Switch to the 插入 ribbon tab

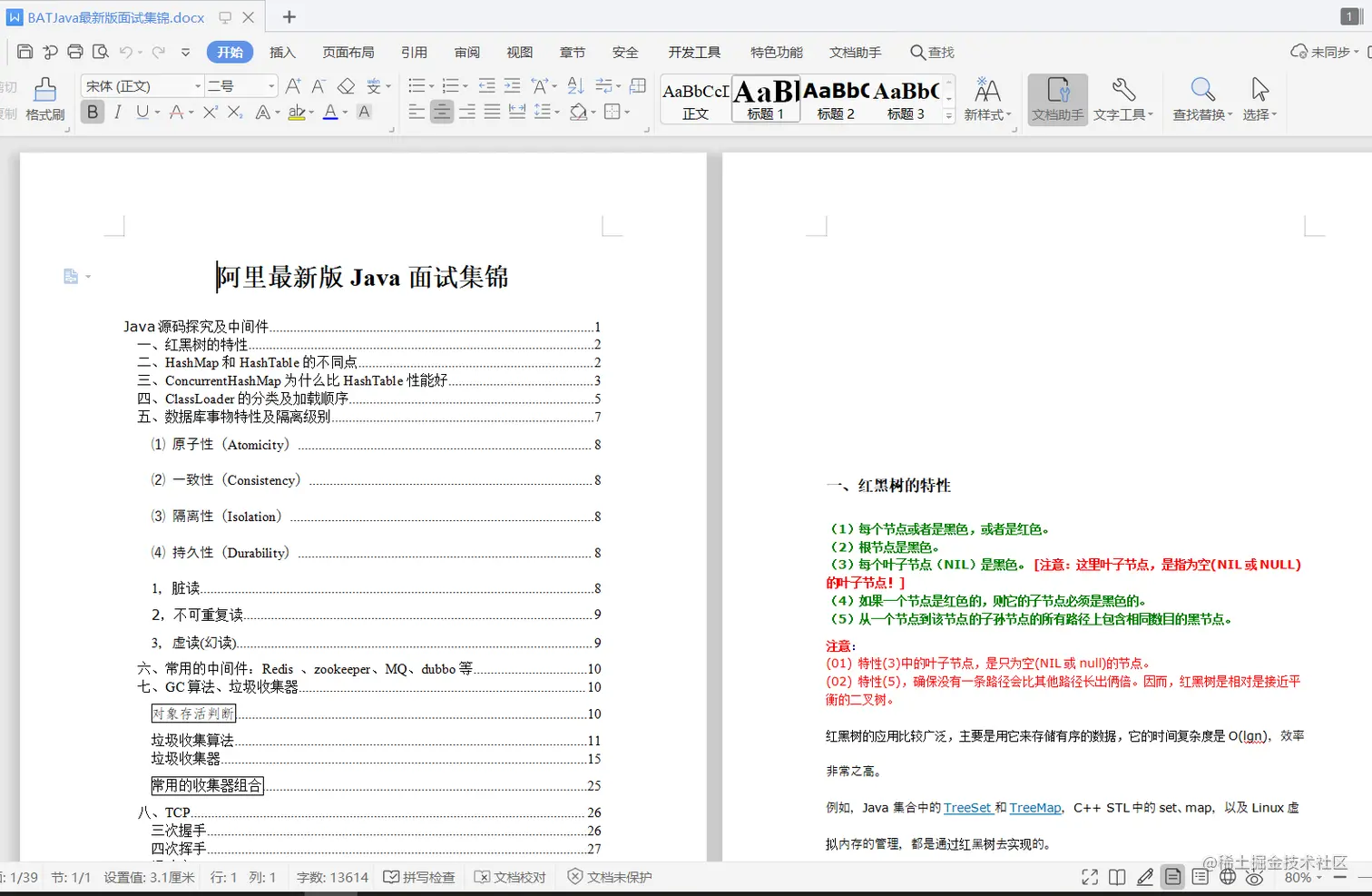pyautogui.click(x=283, y=52)
